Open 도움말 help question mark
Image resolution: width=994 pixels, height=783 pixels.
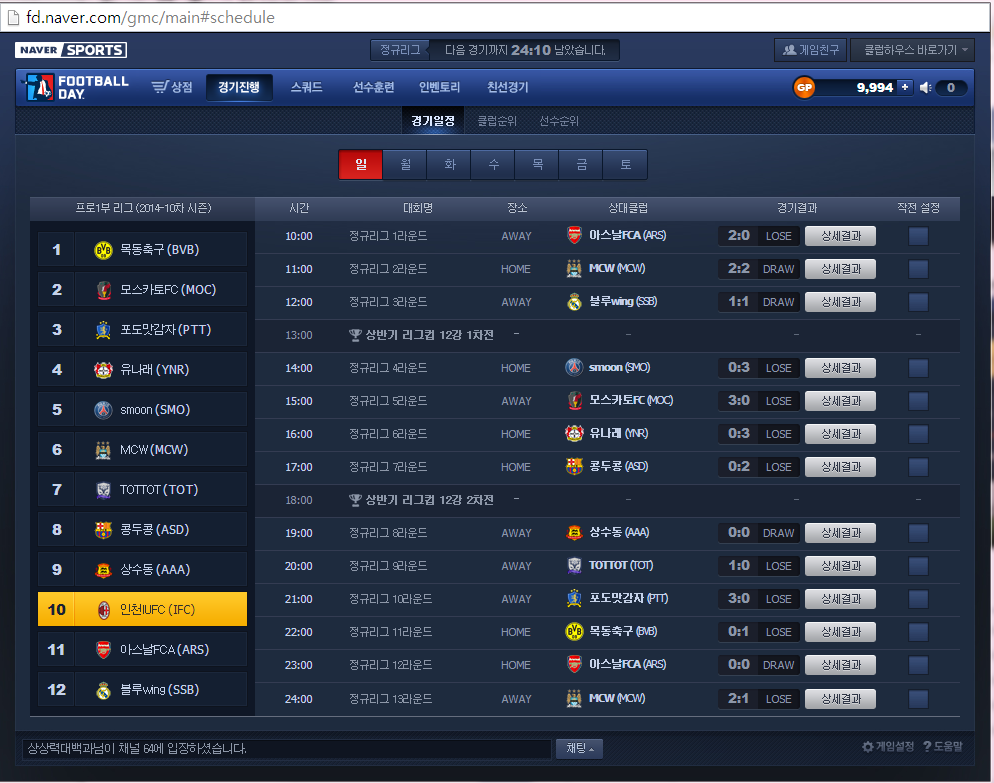click(x=943, y=747)
